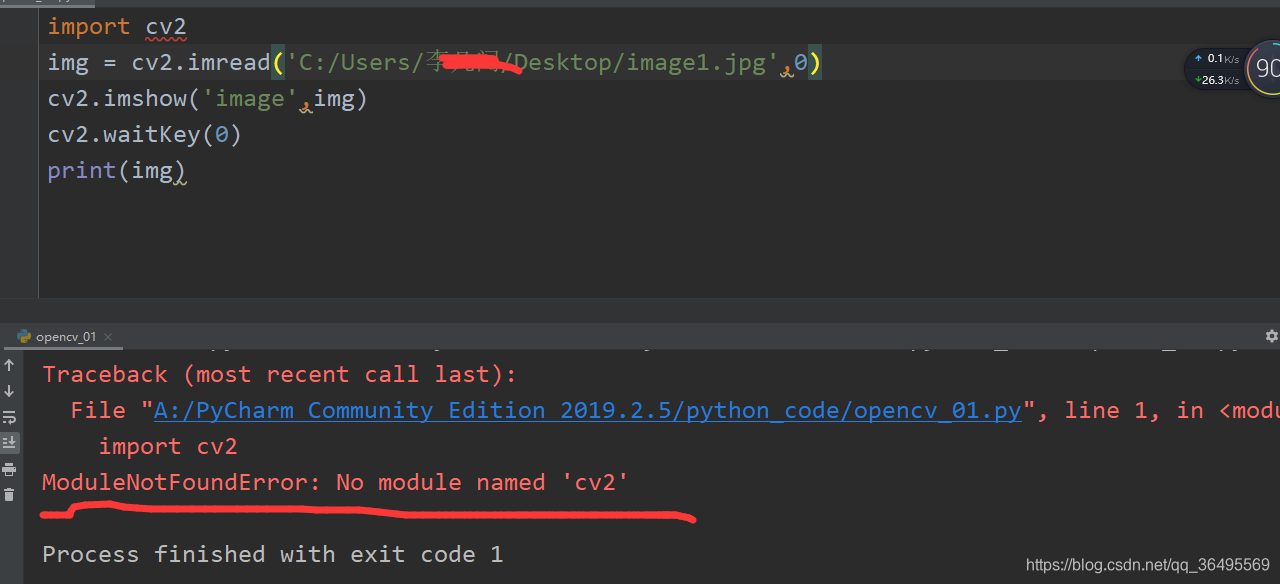The width and height of the screenshot is (1280, 584).
Task: Select the ModuleNotFoundError line in console
Action: click(x=334, y=482)
